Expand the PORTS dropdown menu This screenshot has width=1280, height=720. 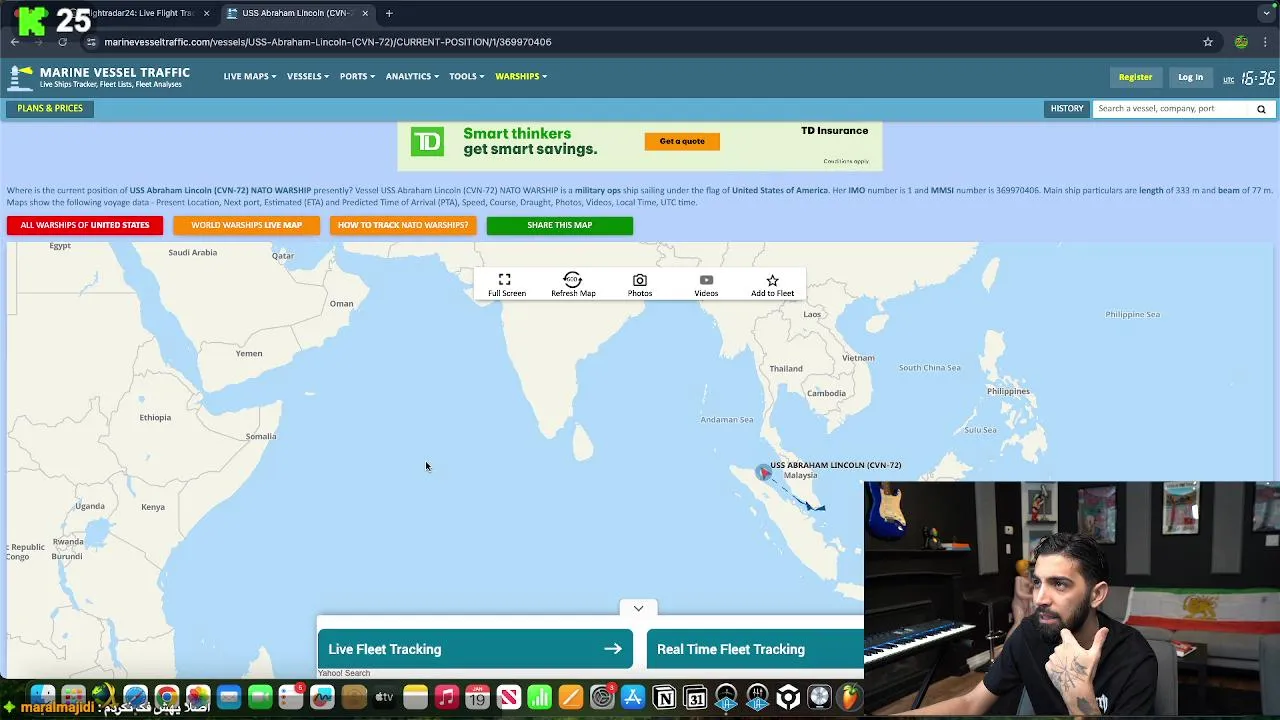pyautogui.click(x=357, y=76)
